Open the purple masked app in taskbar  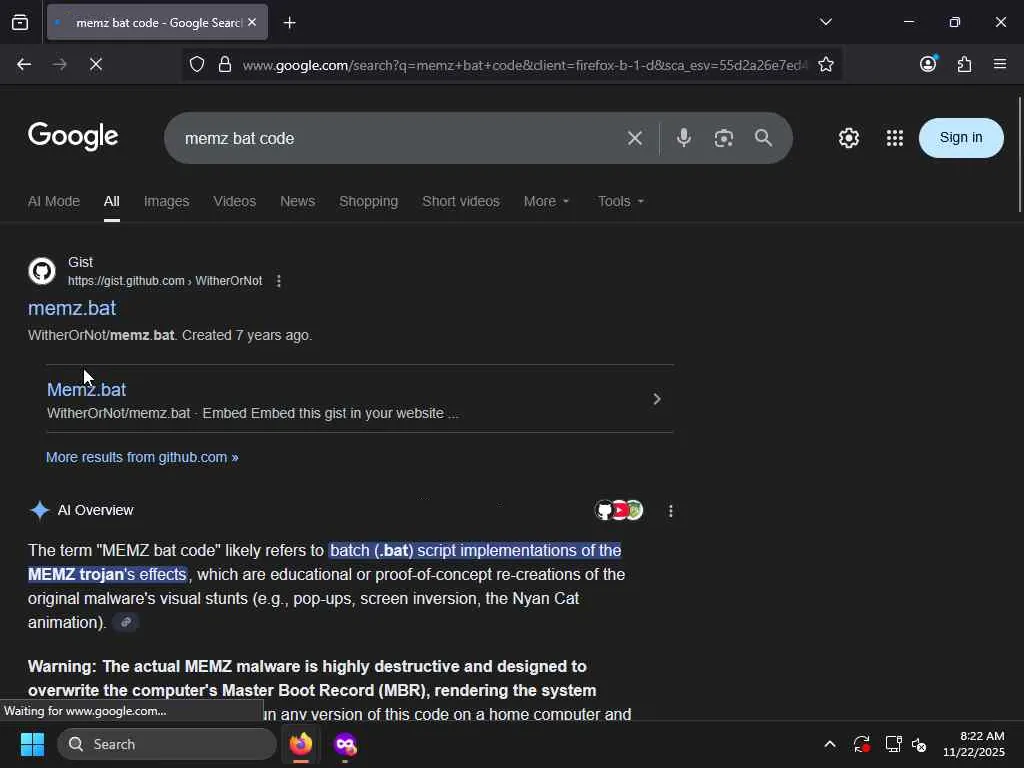345,744
